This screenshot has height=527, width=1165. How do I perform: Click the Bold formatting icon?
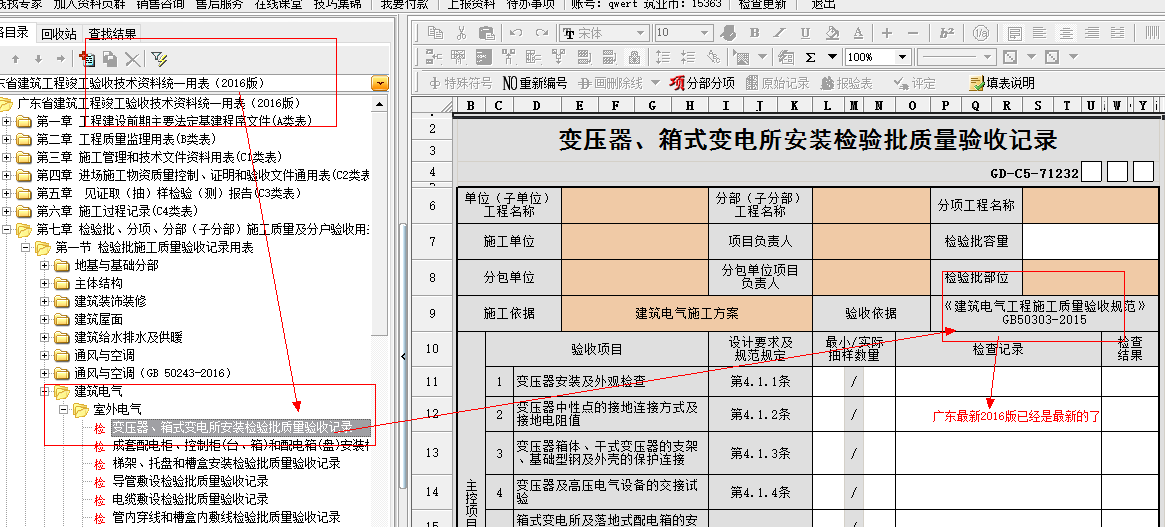757,33
